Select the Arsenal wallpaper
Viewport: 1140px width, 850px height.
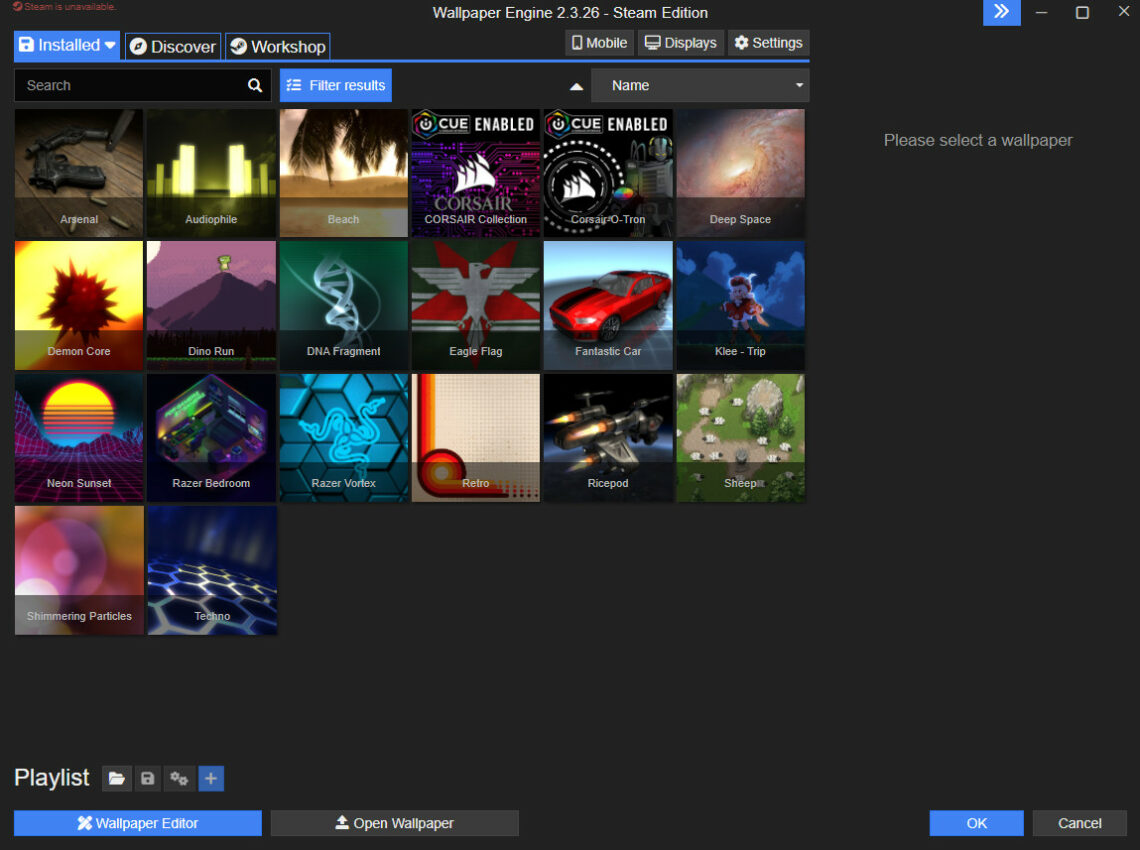click(x=79, y=173)
